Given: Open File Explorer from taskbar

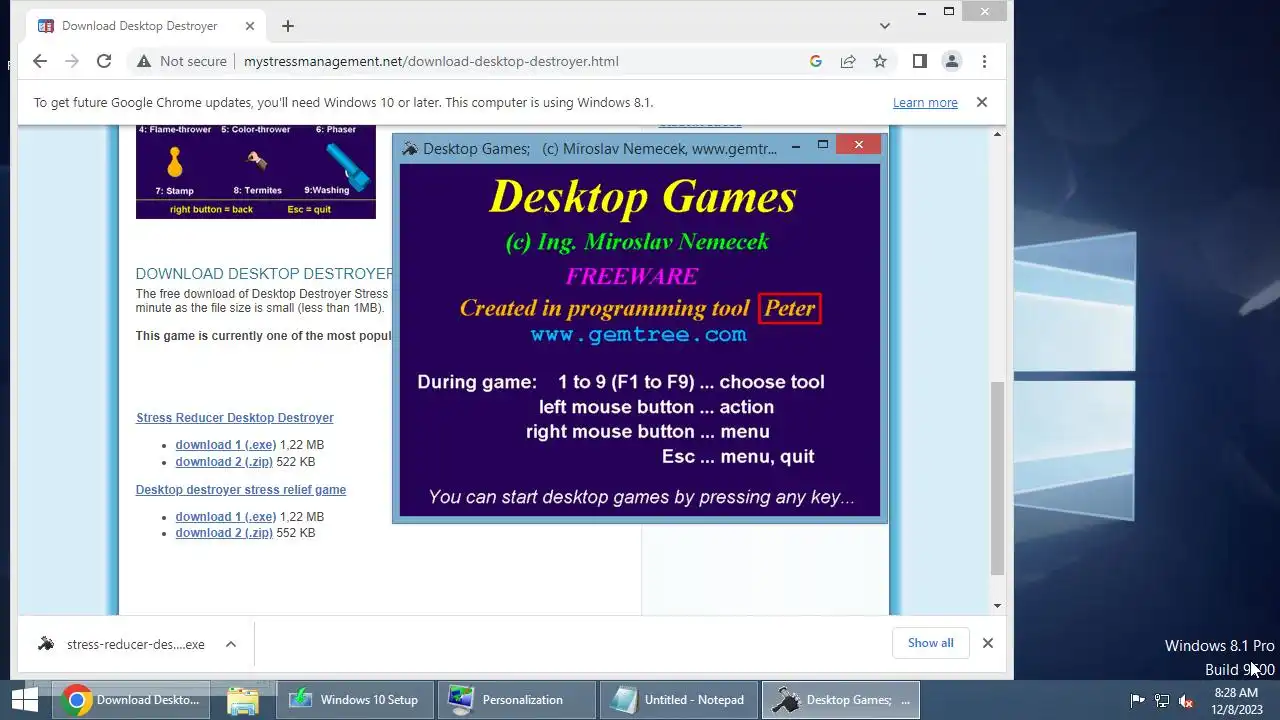Looking at the screenshot, I should point(243,700).
